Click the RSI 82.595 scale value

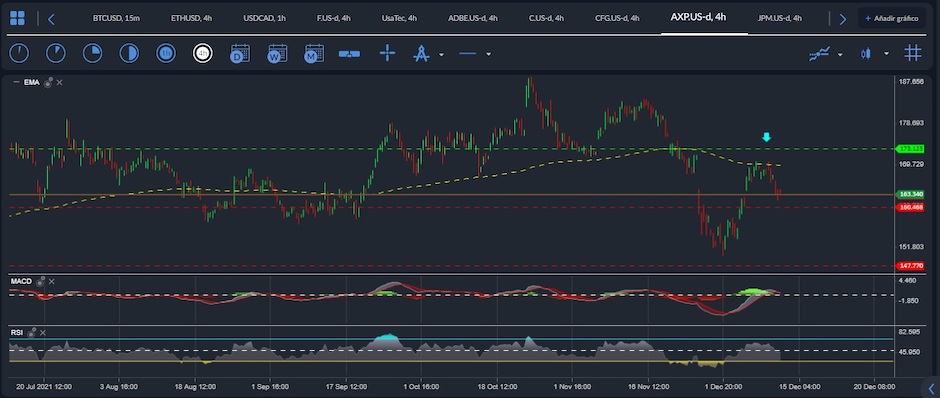pos(909,332)
